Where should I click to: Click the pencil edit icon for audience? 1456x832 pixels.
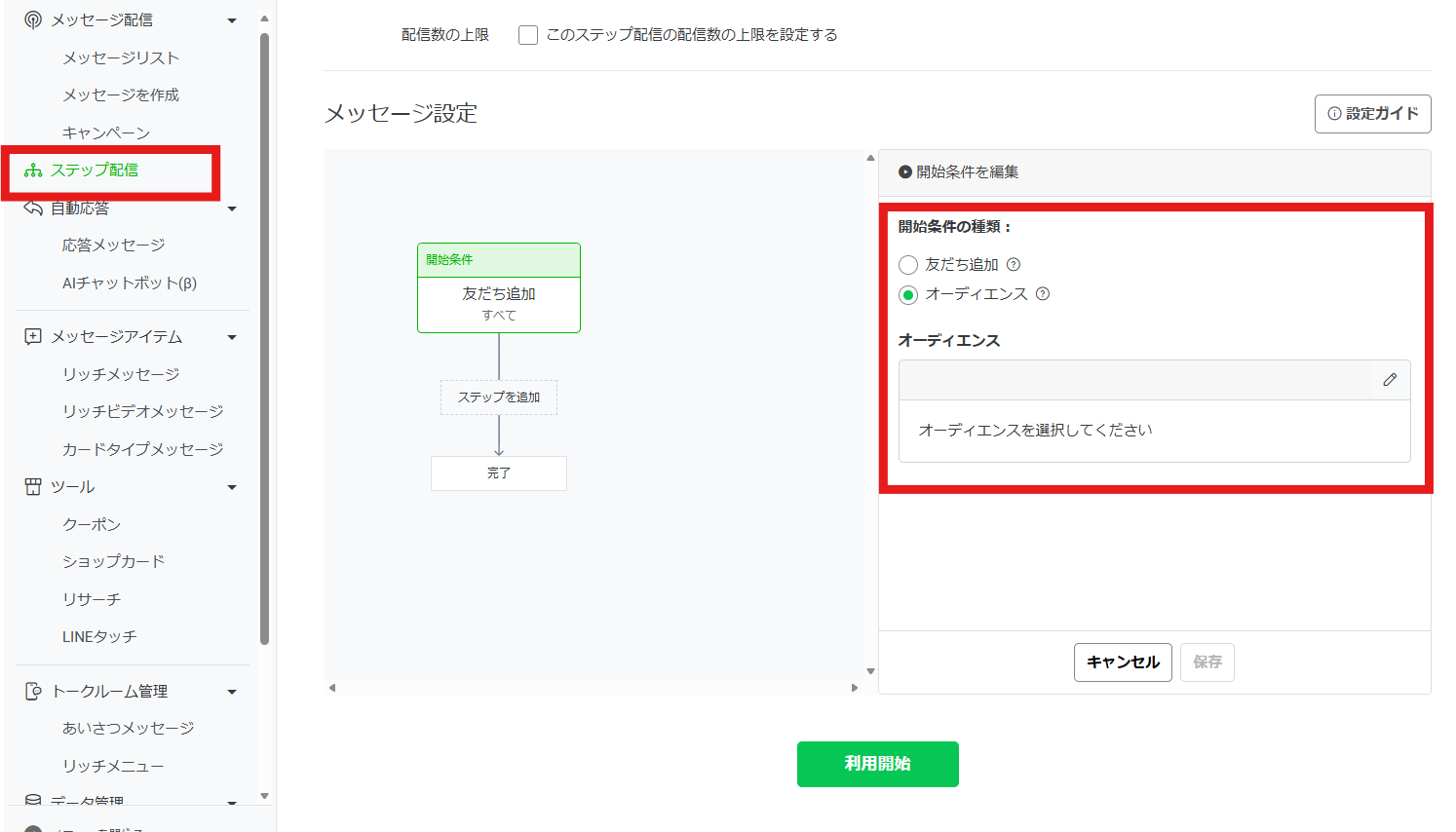coord(1390,380)
